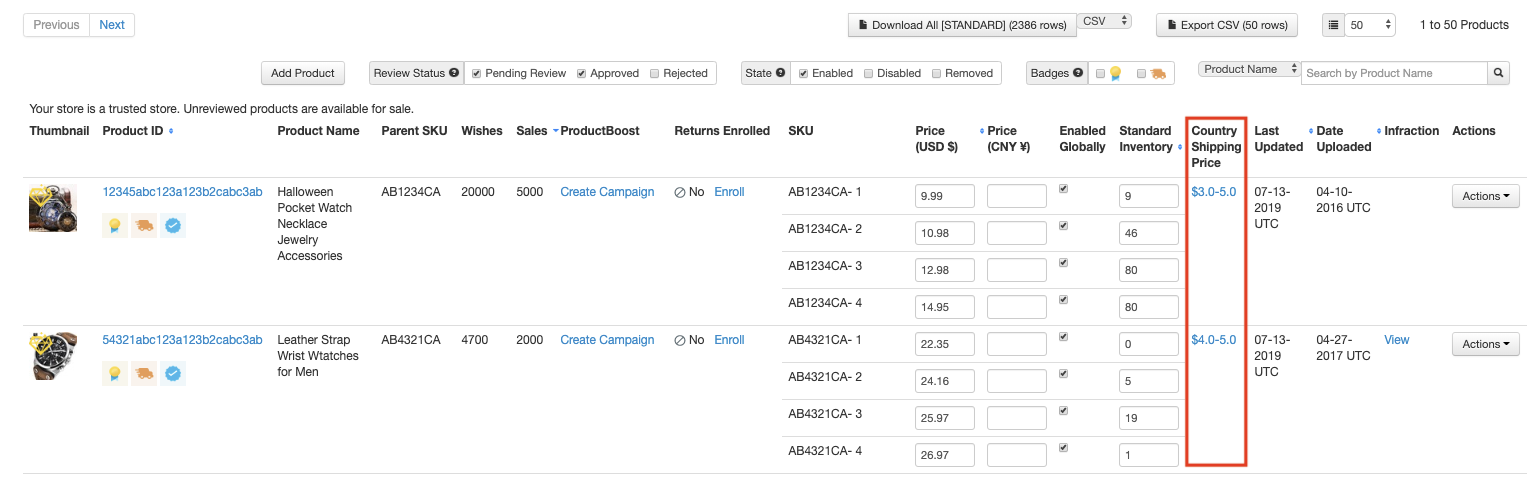Enable the Disabled state filter checkbox

tap(868, 73)
